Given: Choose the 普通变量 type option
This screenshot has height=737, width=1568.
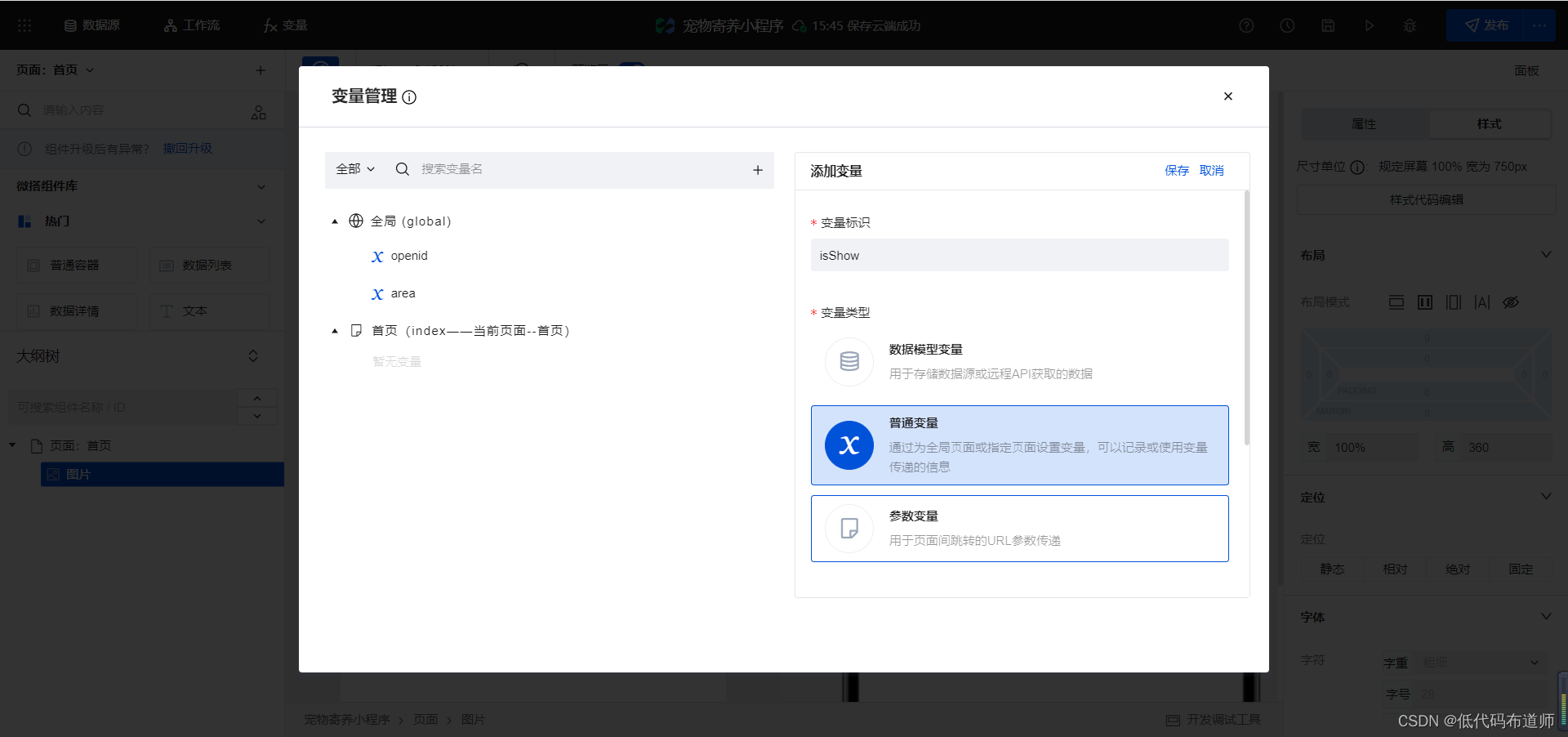Looking at the screenshot, I should [x=1019, y=445].
